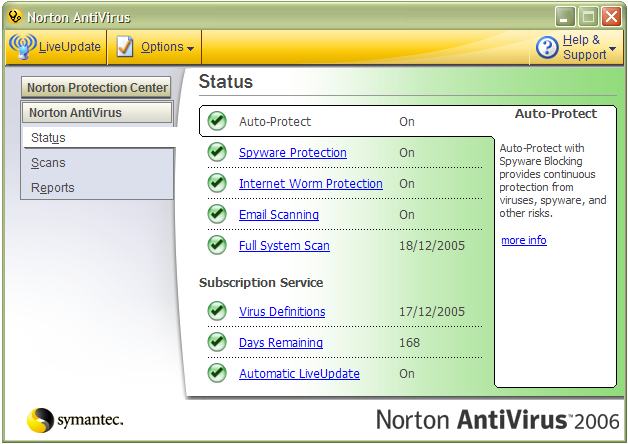Click the 18/12/2005 scan date

pos(432,245)
